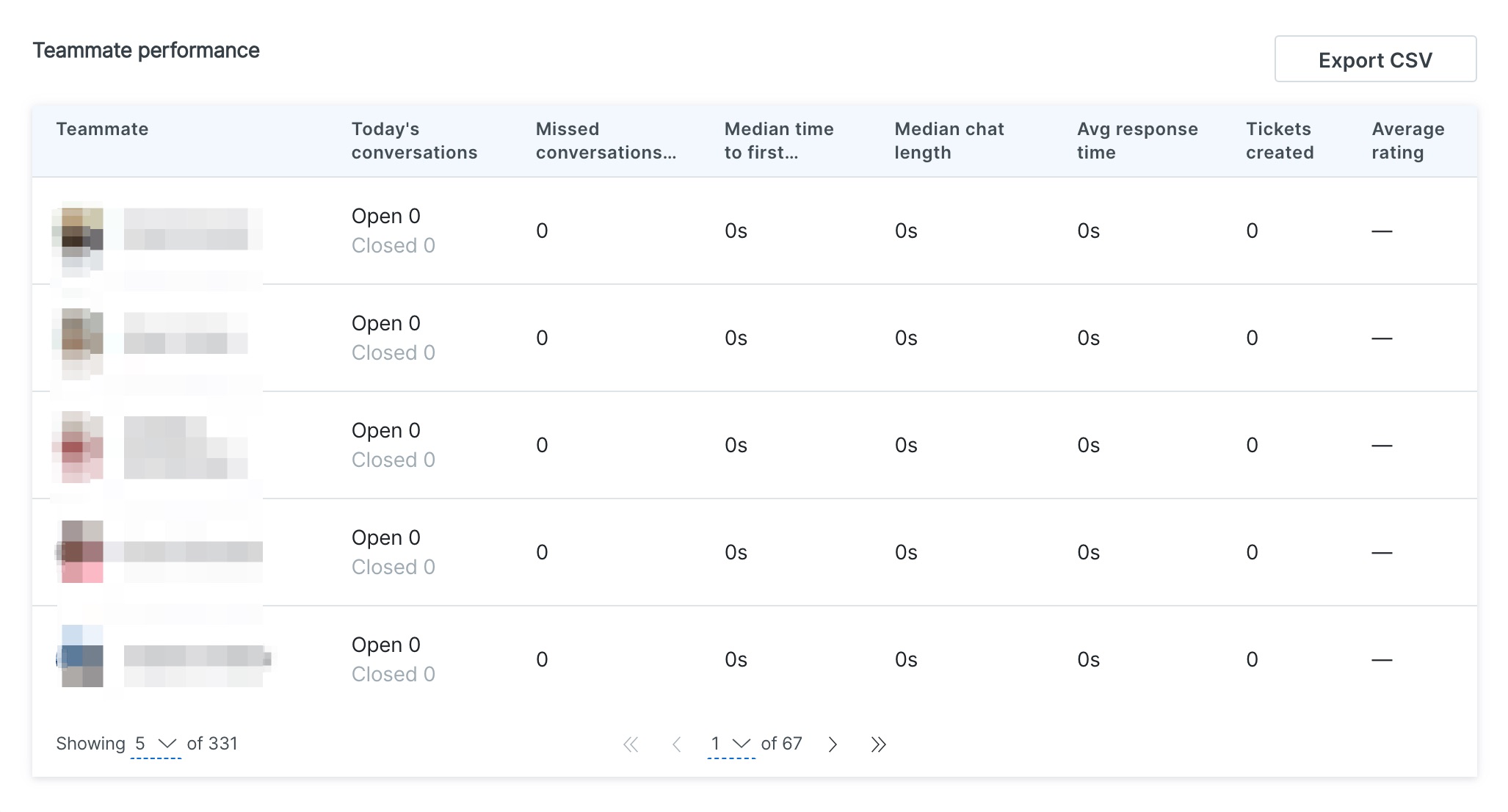Click the Today's conversations column header
This screenshot has height=812, width=1508.
click(x=414, y=140)
